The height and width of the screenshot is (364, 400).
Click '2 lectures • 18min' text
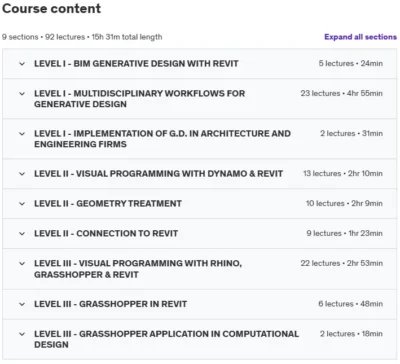point(351,334)
